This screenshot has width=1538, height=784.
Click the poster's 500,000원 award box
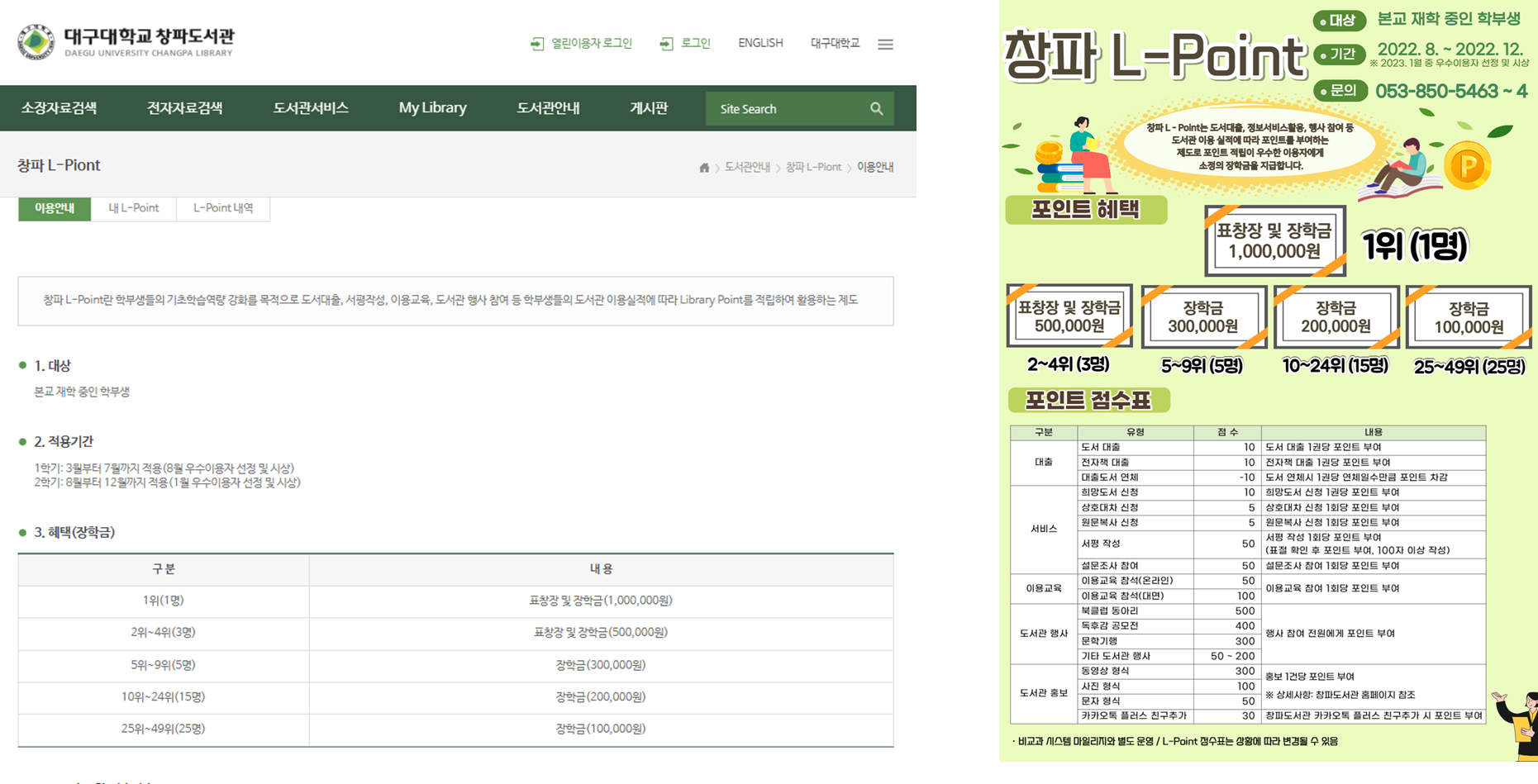click(1069, 316)
